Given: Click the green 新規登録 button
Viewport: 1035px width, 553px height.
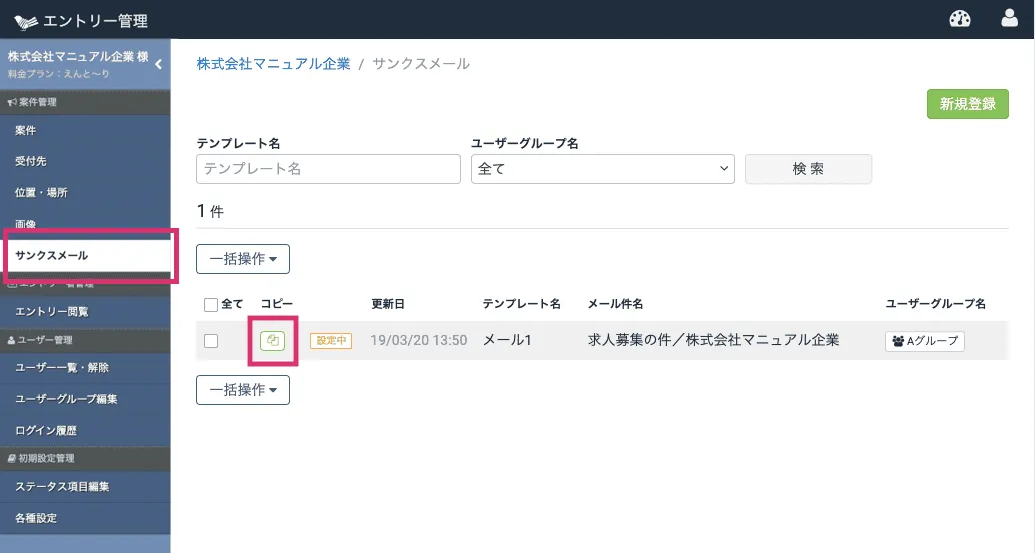Looking at the screenshot, I should 967,104.
